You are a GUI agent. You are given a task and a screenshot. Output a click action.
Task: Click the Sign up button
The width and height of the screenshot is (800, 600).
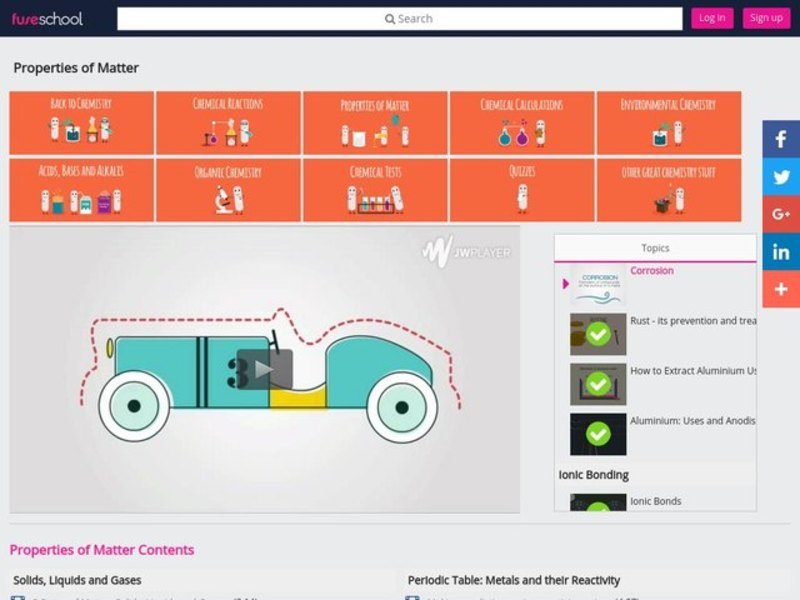766,18
